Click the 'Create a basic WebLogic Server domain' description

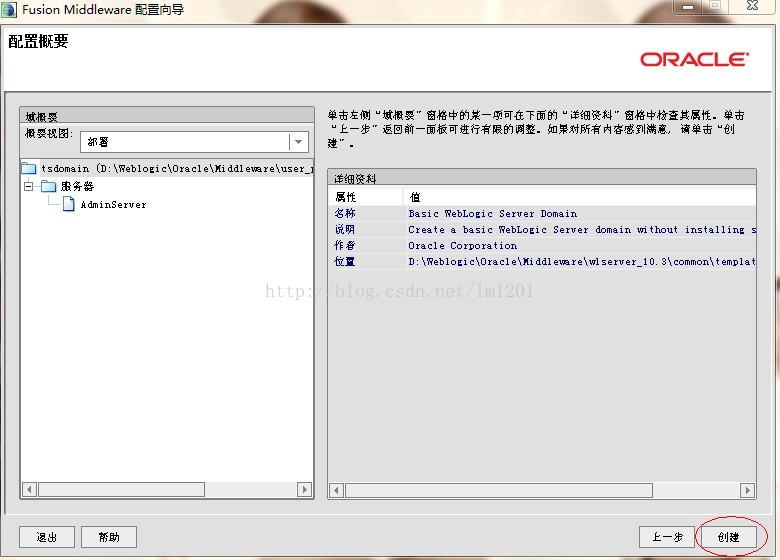(582, 229)
